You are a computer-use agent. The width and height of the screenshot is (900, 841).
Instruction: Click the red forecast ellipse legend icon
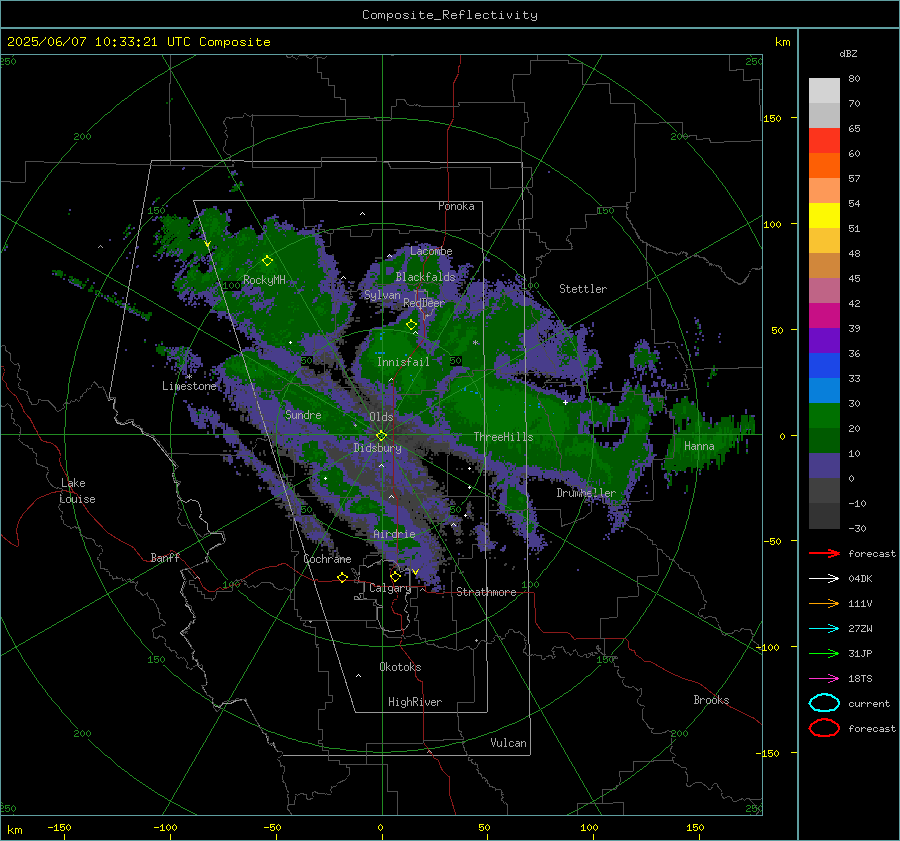coord(824,728)
